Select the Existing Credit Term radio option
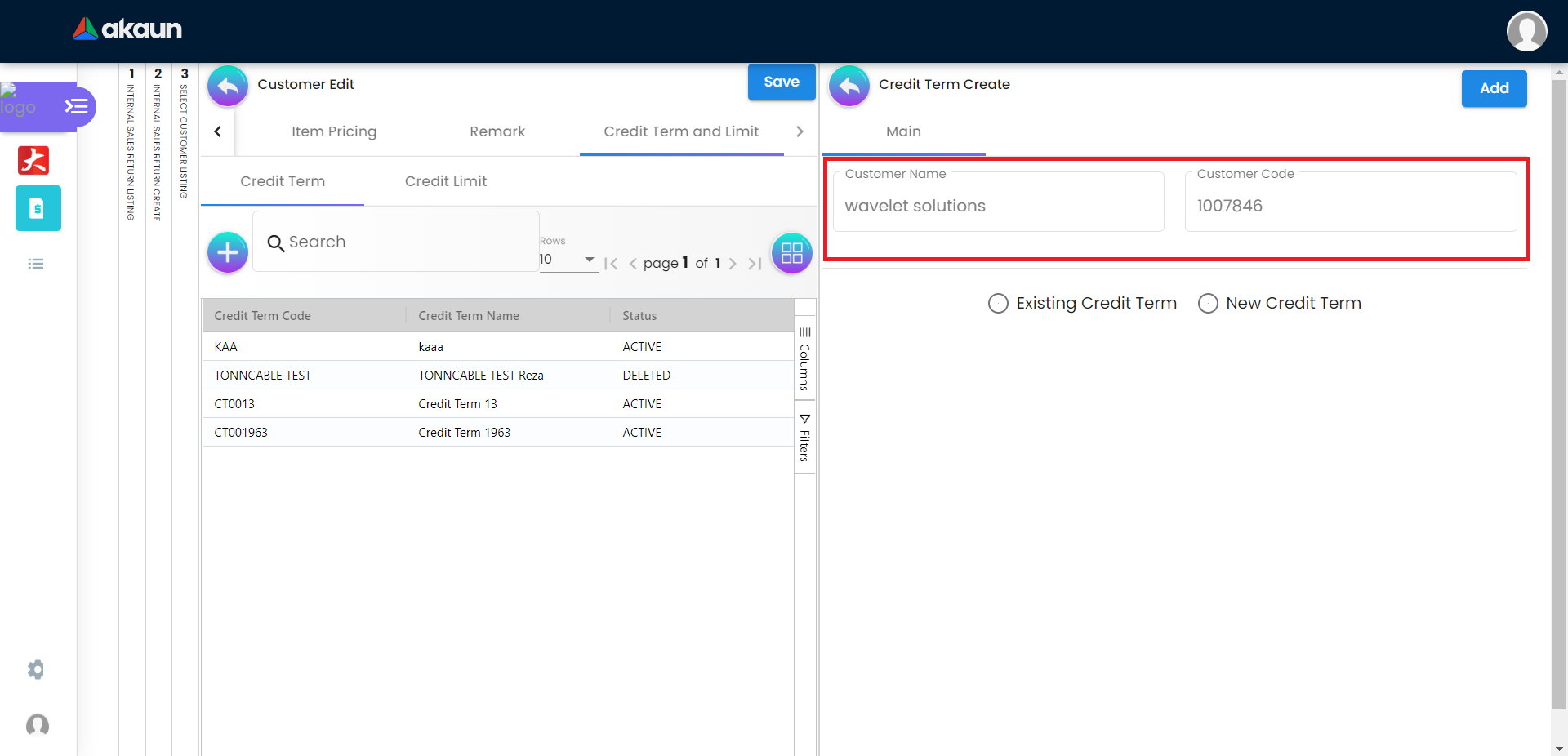 (x=998, y=304)
